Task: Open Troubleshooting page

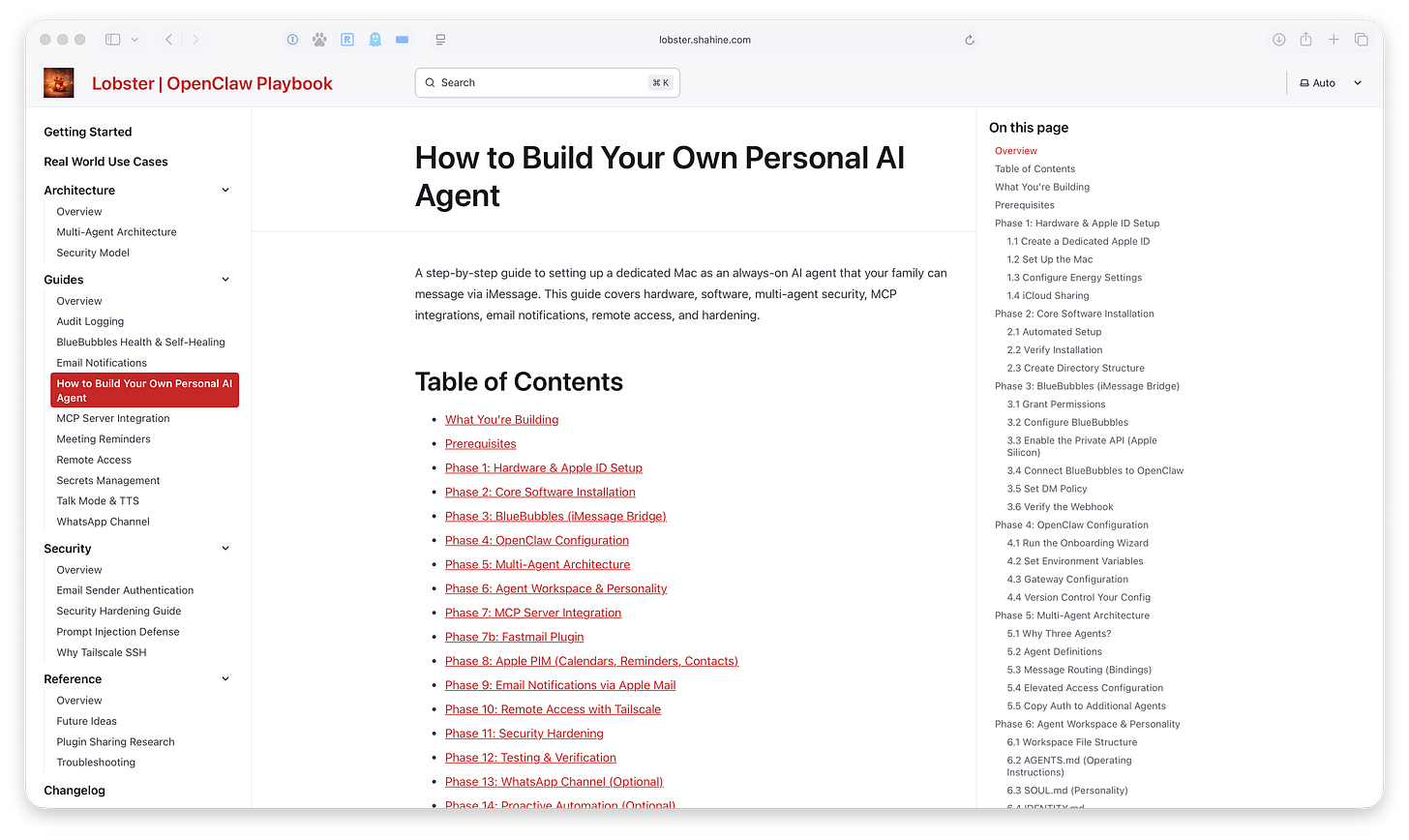Action: click(x=96, y=763)
